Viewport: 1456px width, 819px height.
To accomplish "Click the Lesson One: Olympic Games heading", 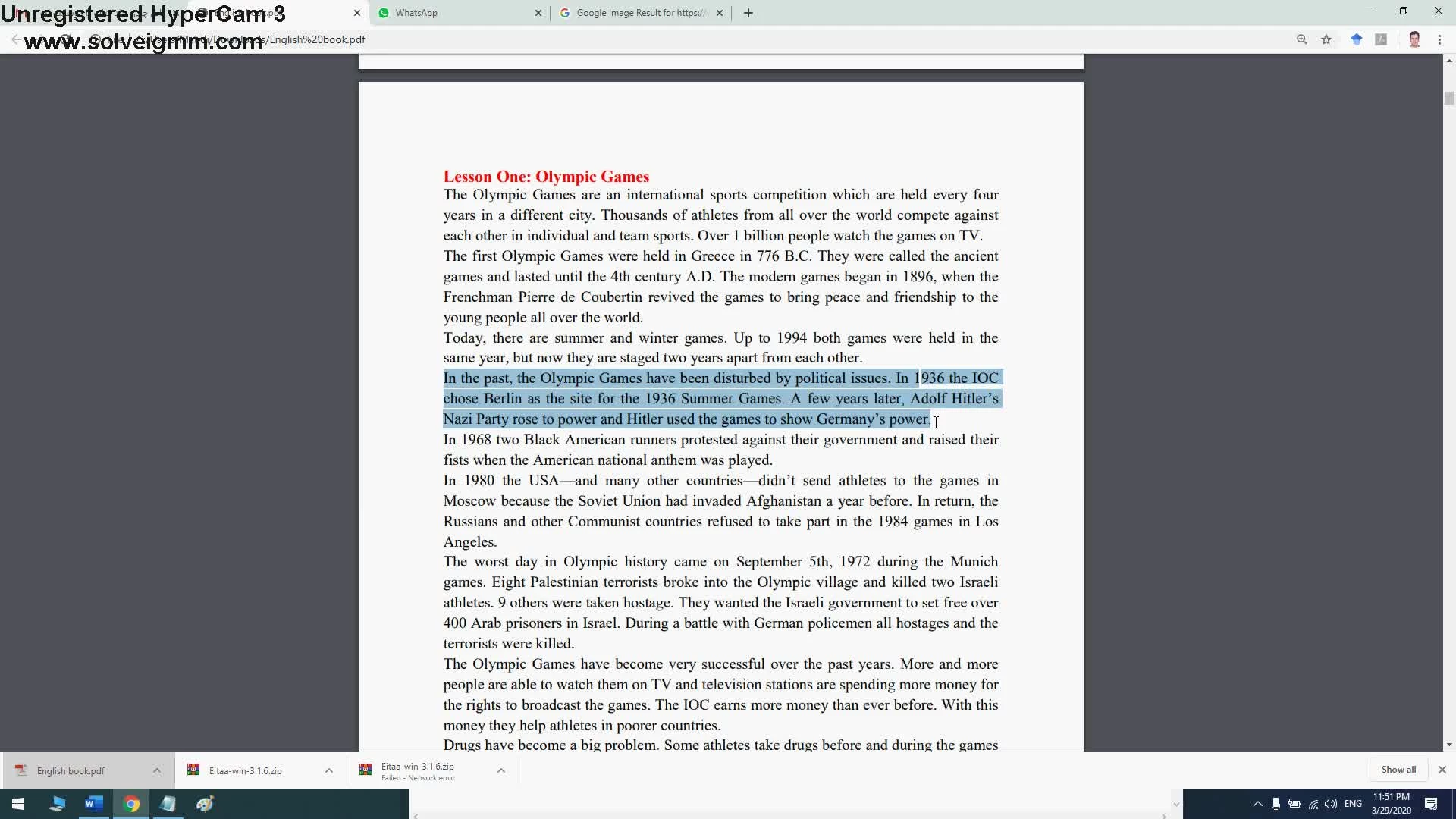I will pyautogui.click(x=546, y=177).
